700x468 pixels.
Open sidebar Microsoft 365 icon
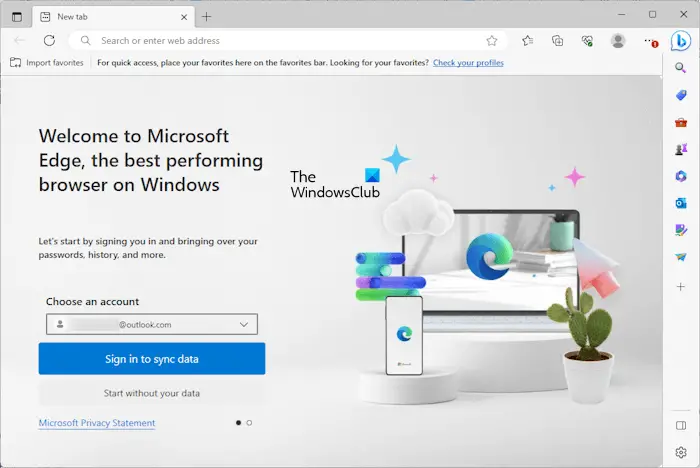click(x=681, y=176)
